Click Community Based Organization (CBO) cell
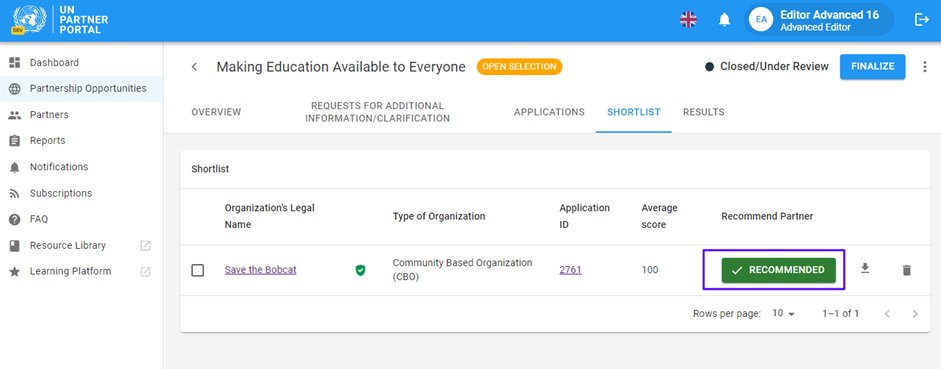 click(462, 270)
